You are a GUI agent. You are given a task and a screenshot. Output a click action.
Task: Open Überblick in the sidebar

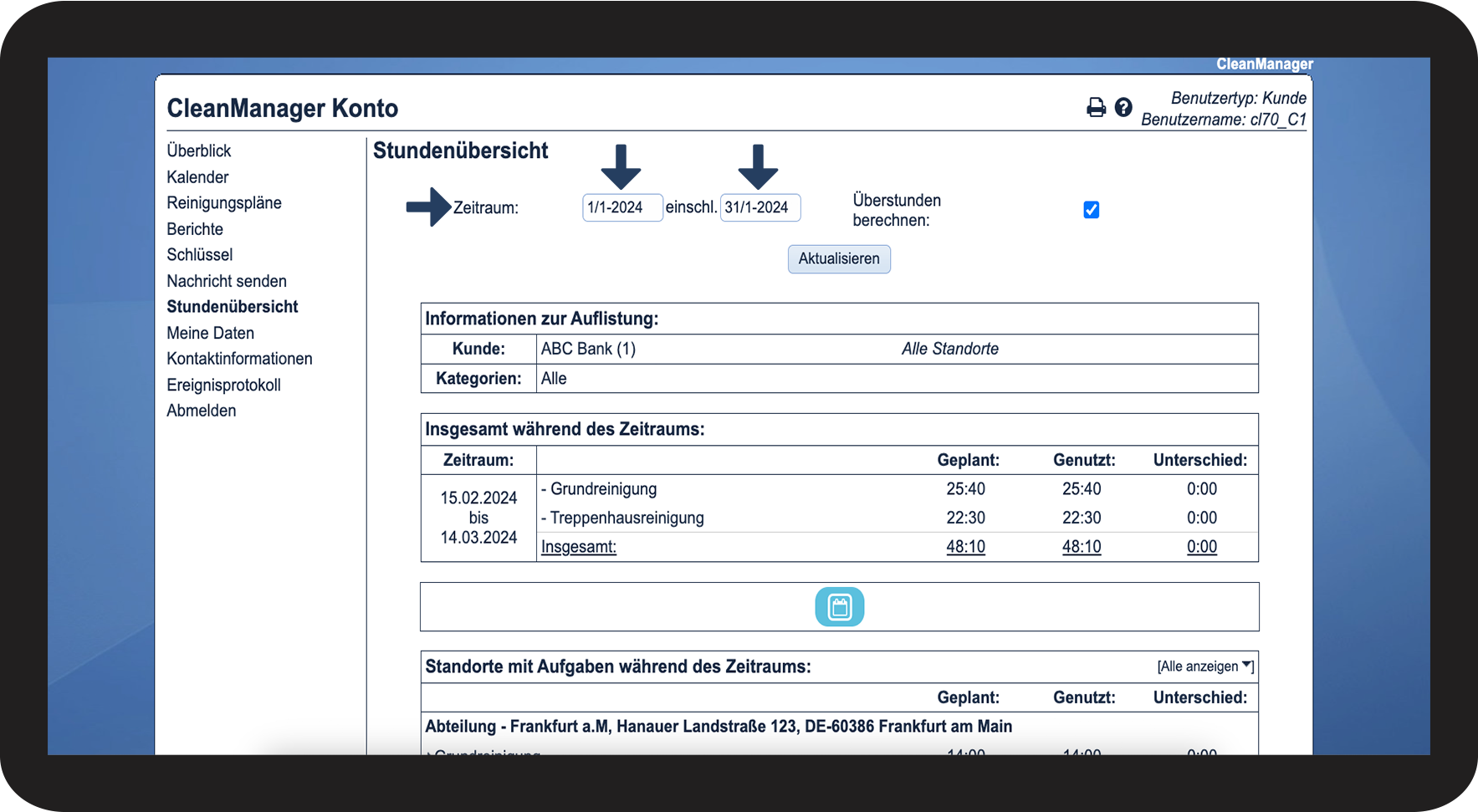tap(198, 151)
